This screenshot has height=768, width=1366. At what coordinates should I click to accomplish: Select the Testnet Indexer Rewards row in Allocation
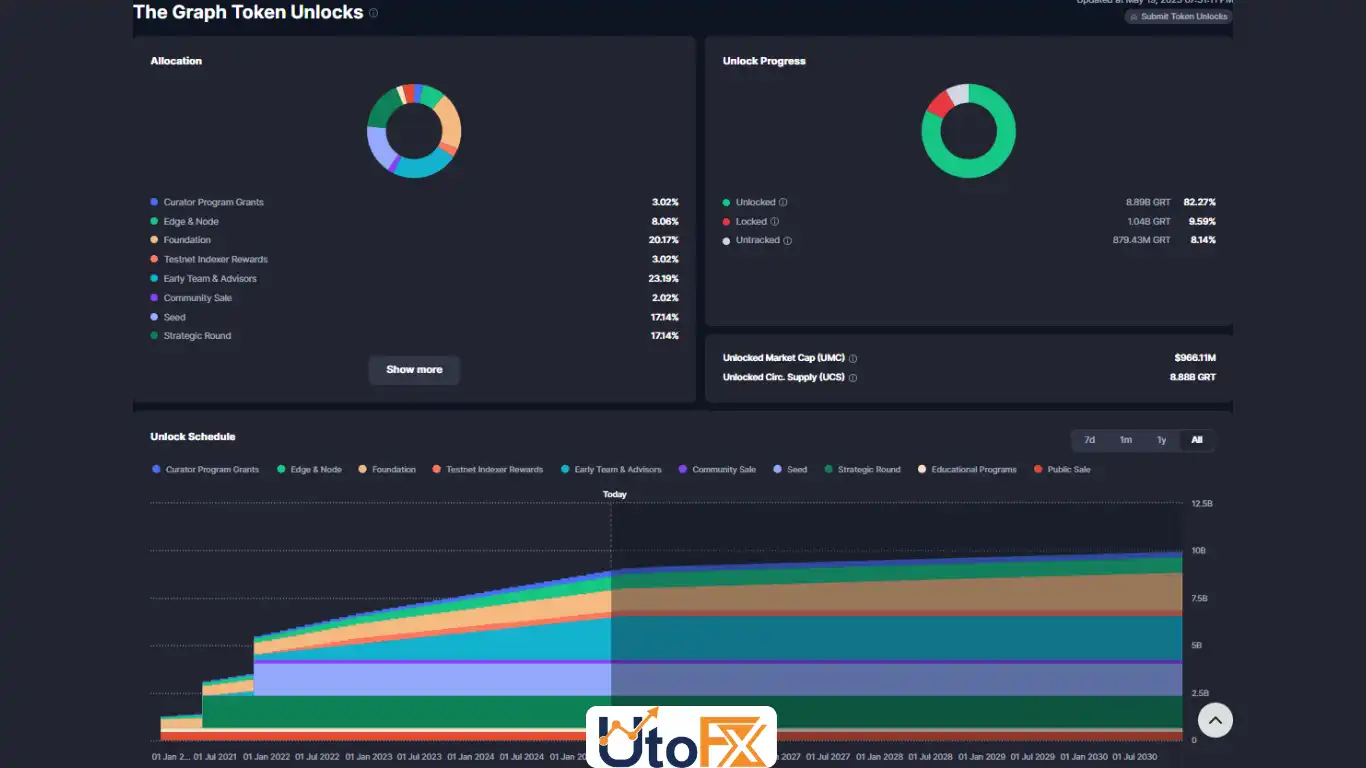coord(414,259)
